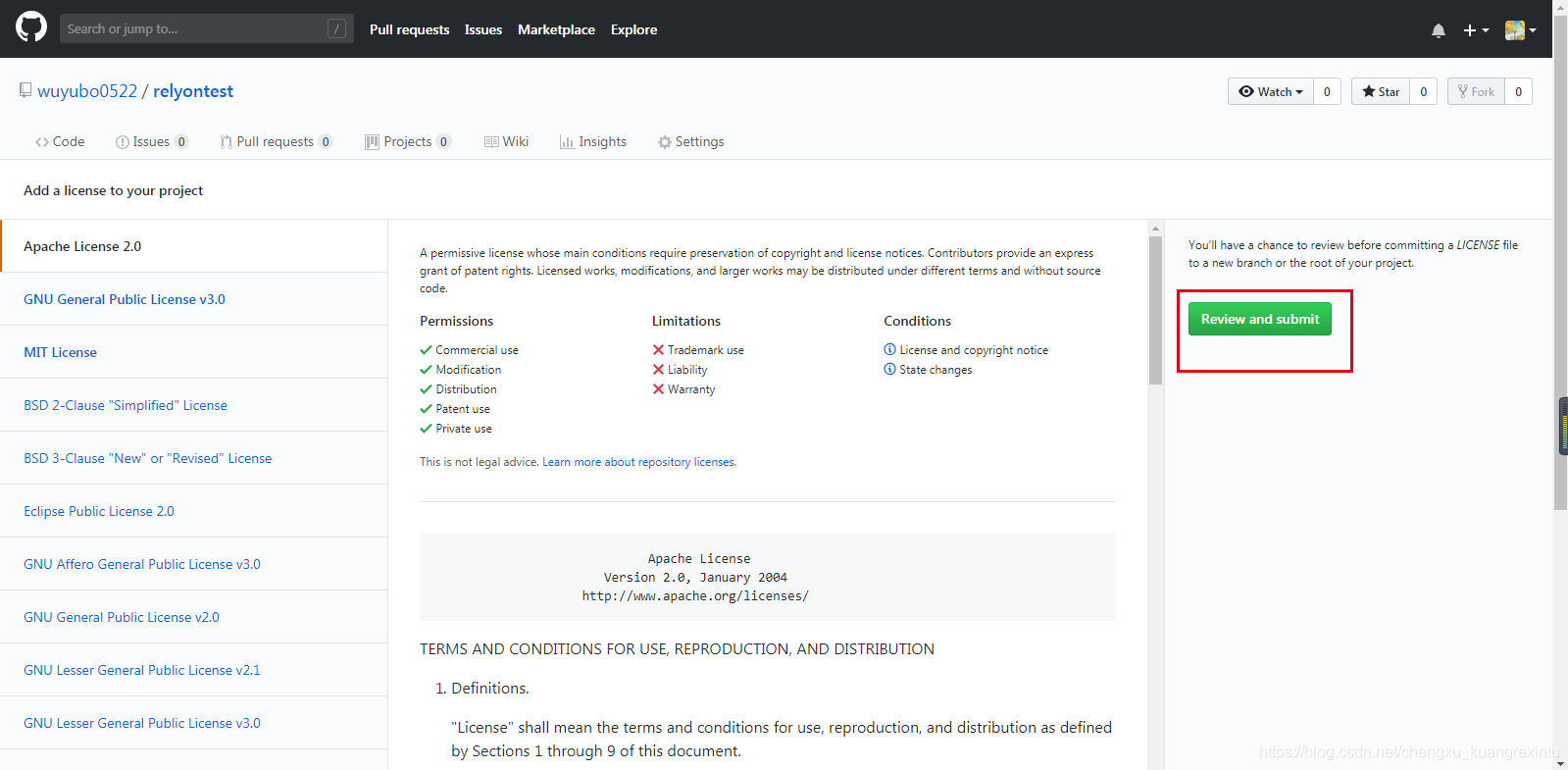Open the plus create-new dropdown
1568x770 pixels.
click(x=1476, y=30)
